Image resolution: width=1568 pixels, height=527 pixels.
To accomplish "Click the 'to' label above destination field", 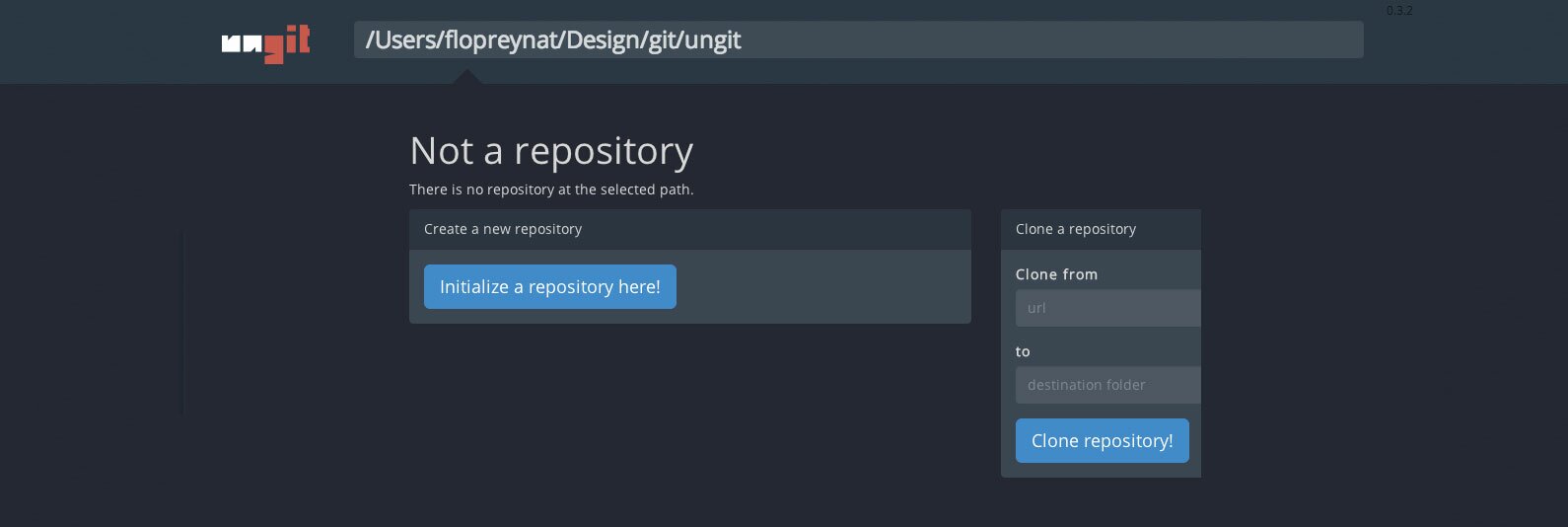I will point(1023,351).
